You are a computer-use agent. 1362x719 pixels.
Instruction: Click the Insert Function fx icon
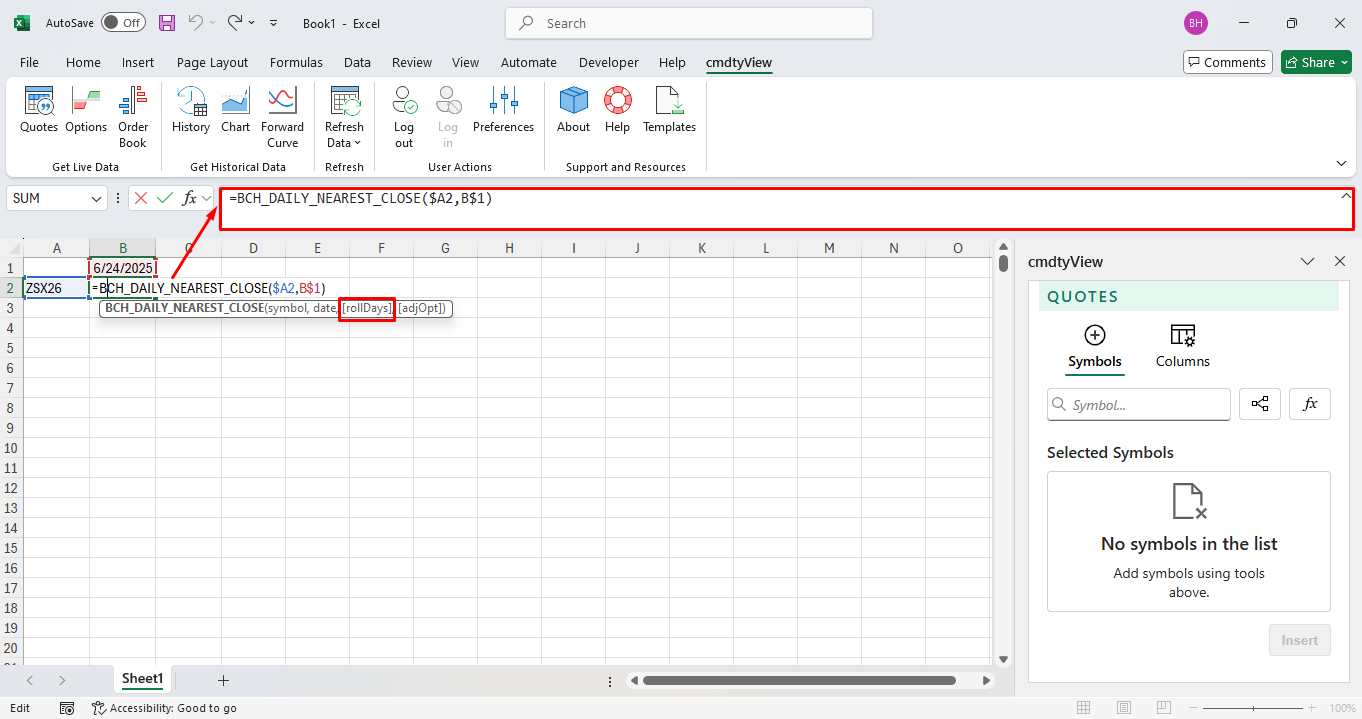[x=189, y=198]
